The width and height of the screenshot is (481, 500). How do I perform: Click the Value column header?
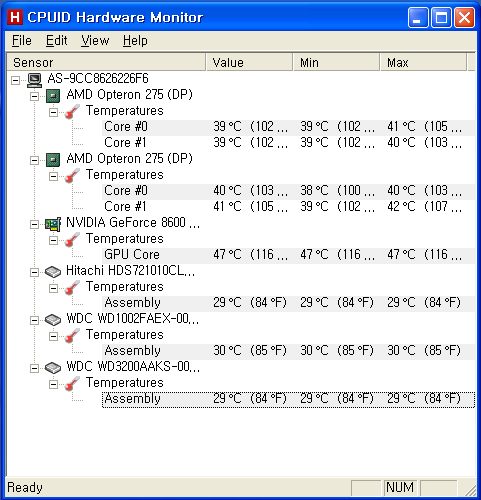click(x=249, y=62)
